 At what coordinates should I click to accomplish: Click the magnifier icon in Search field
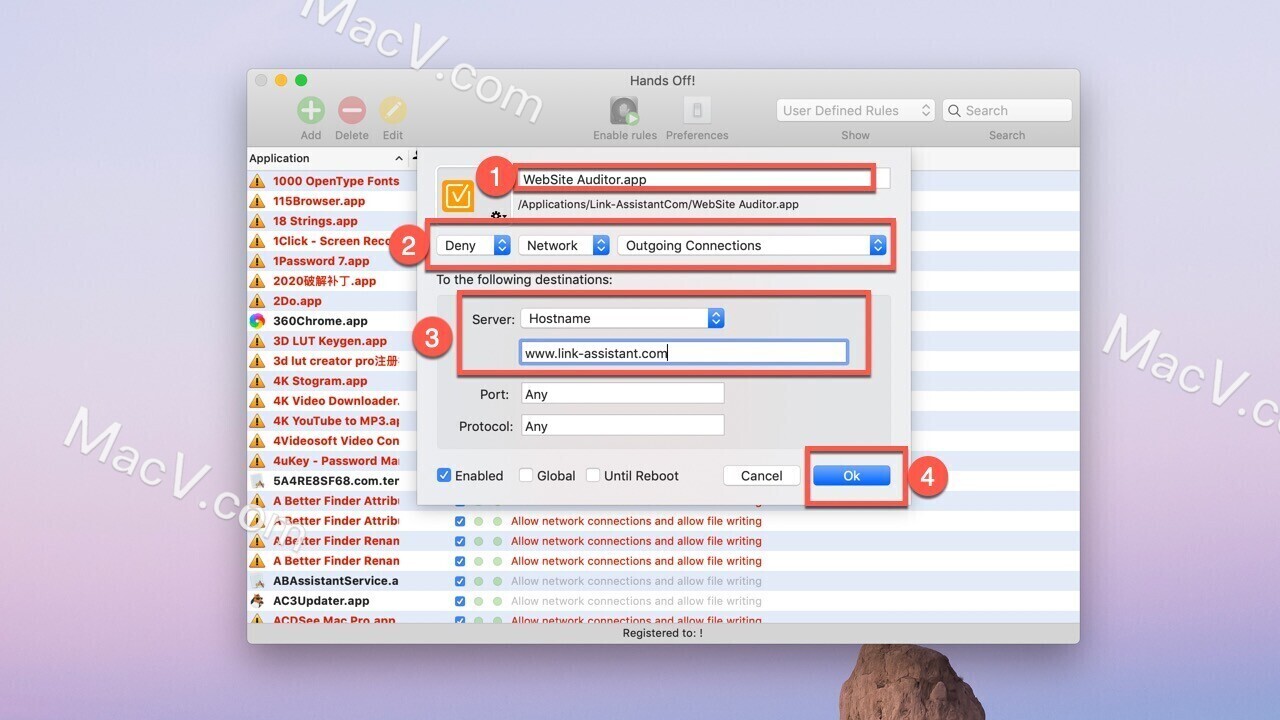coord(955,111)
